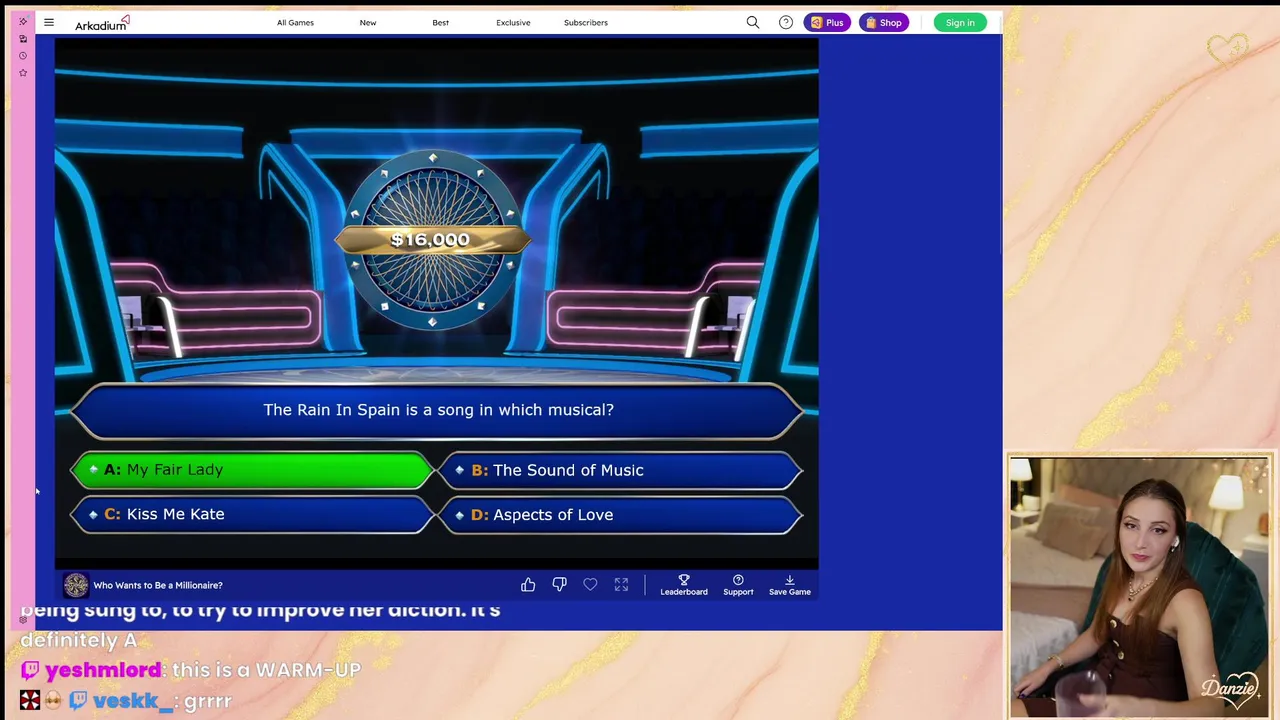The image size is (1280, 720).
Task: Click the Shop button
Action: pos(884,22)
